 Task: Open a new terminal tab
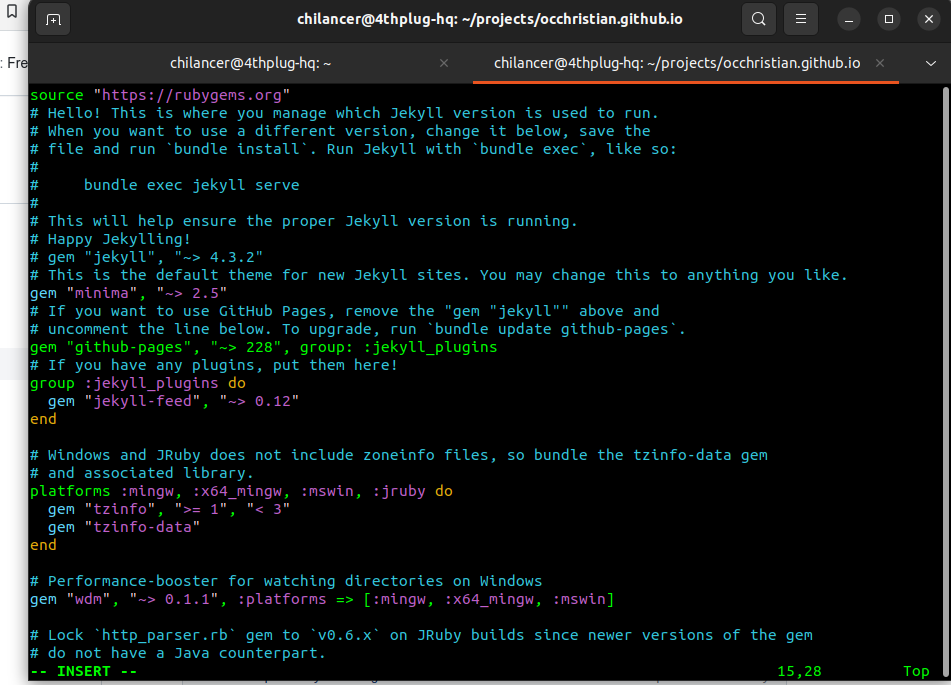pyautogui.click(x=53, y=19)
